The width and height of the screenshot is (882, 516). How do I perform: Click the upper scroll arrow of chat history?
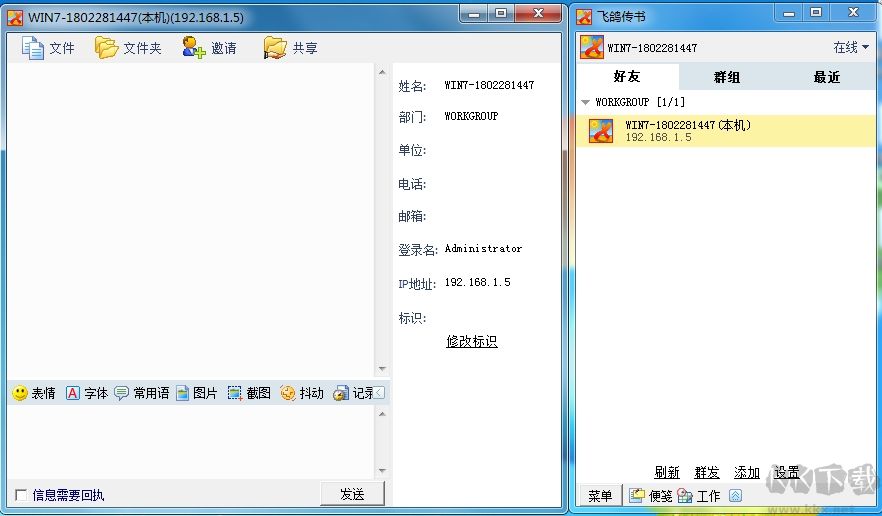coord(382,72)
